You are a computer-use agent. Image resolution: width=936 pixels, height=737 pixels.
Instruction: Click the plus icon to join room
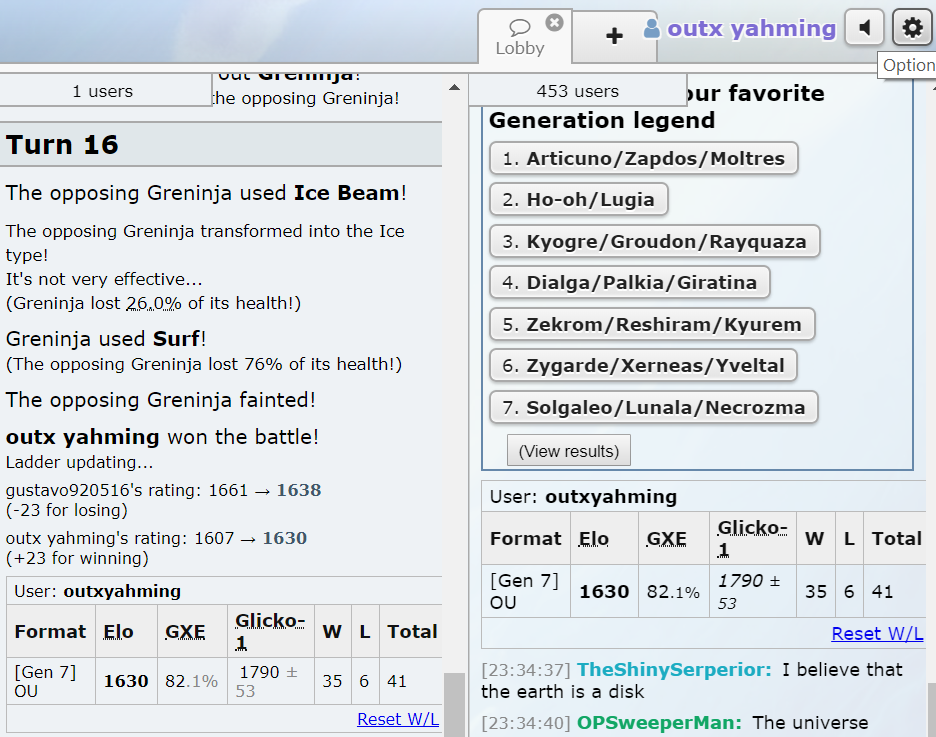click(614, 36)
